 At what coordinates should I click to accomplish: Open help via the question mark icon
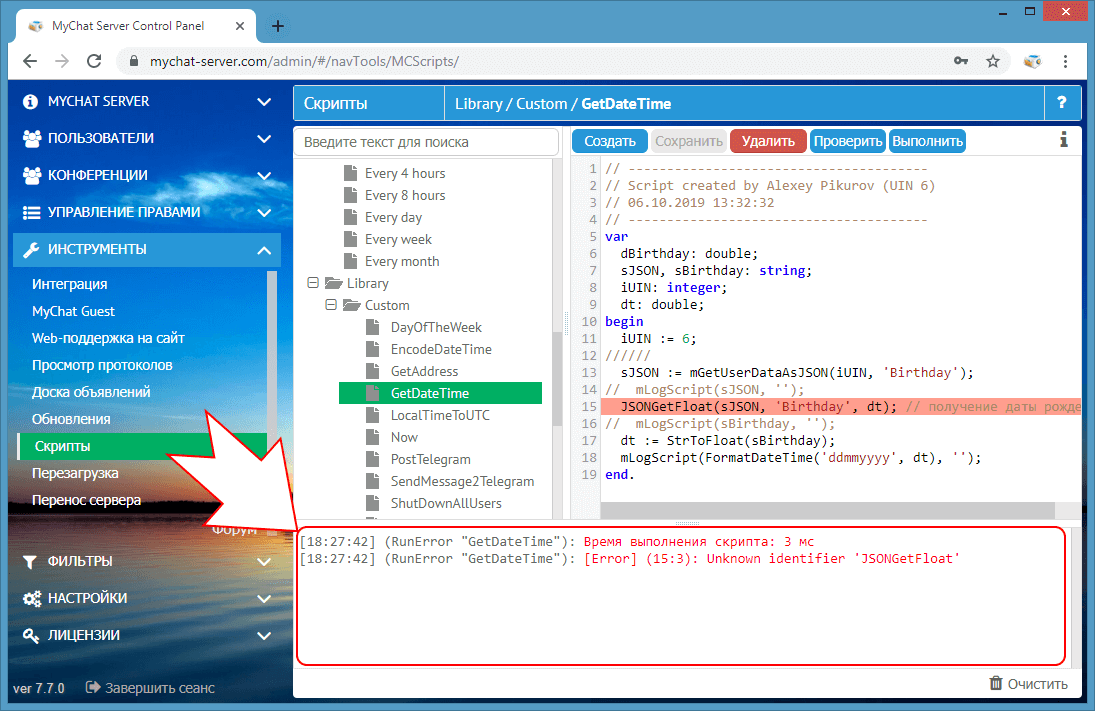[1063, 103]
